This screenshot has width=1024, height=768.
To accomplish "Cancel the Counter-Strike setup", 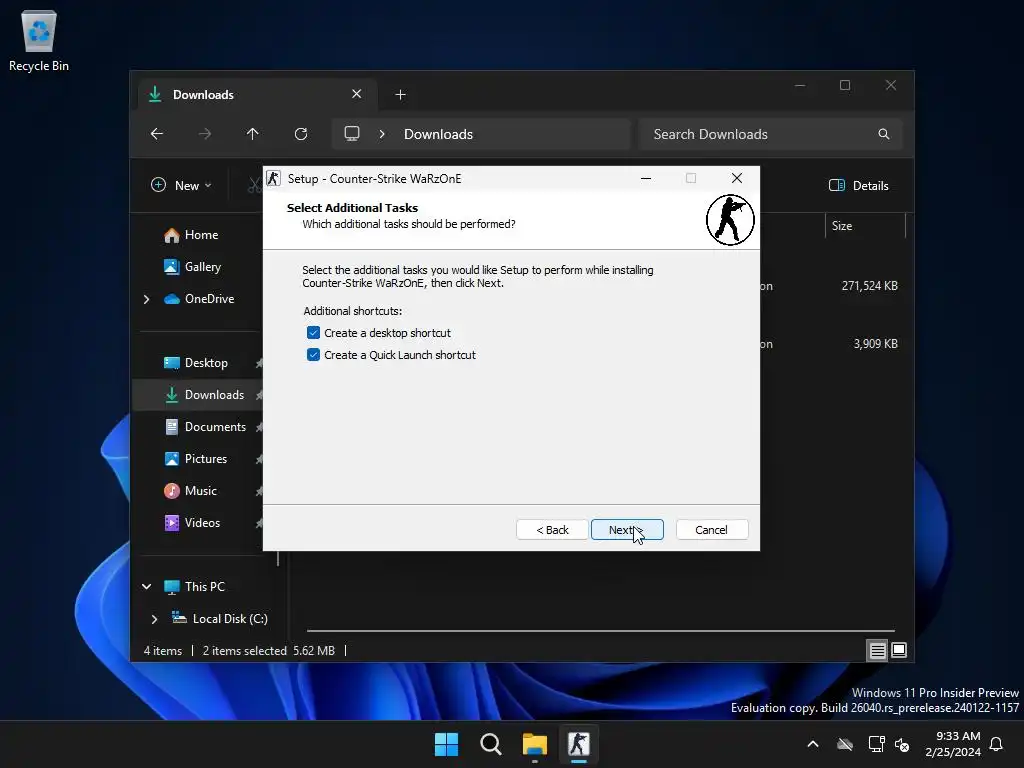I will 712,530.
